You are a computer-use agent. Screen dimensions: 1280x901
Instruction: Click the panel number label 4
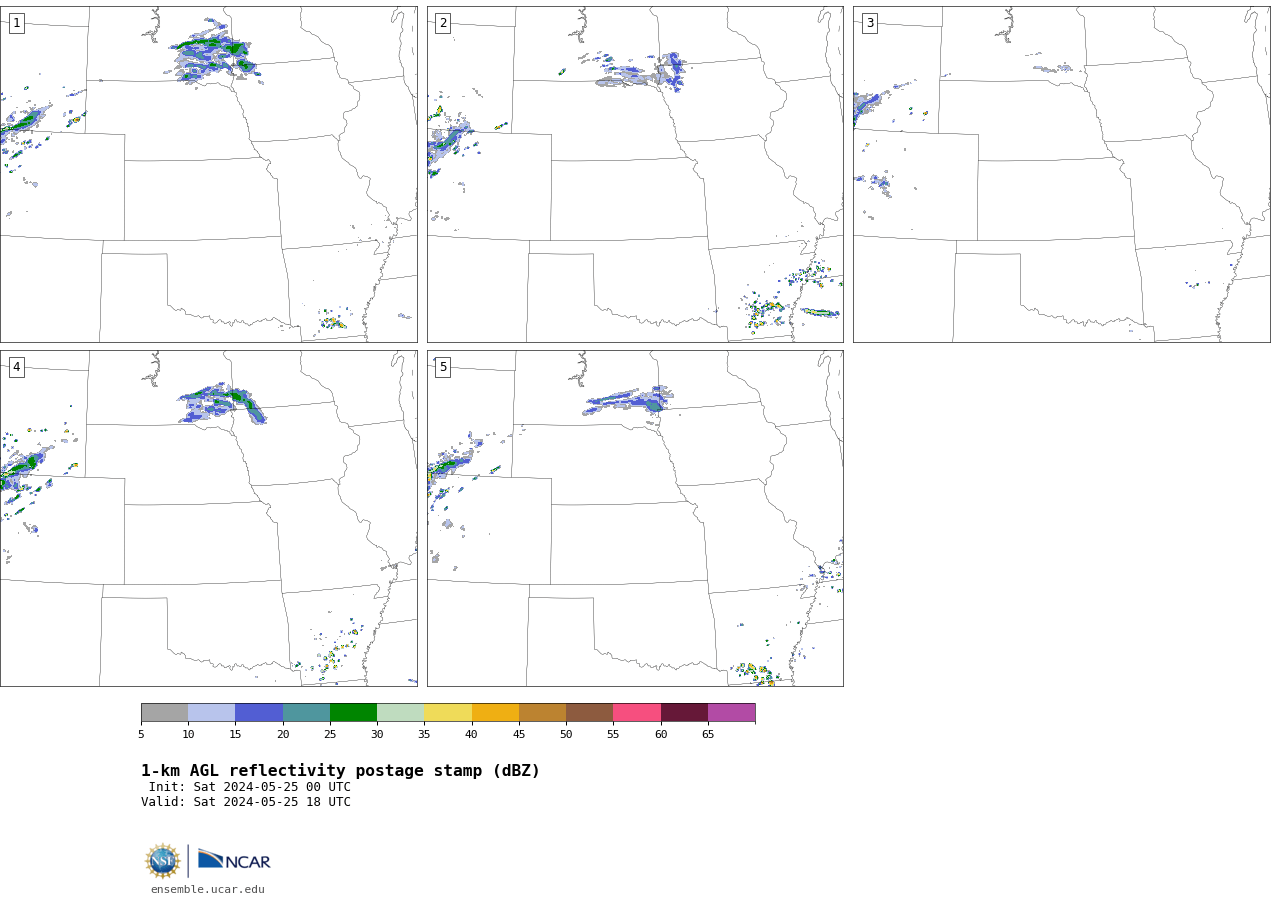pos(16,367)
